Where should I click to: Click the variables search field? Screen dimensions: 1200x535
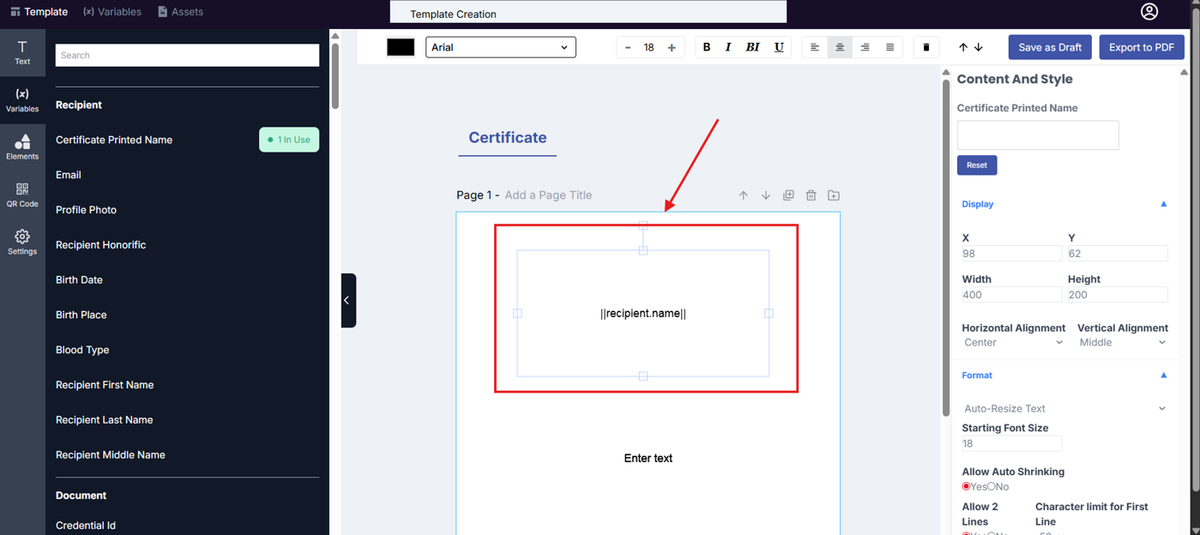187,55
